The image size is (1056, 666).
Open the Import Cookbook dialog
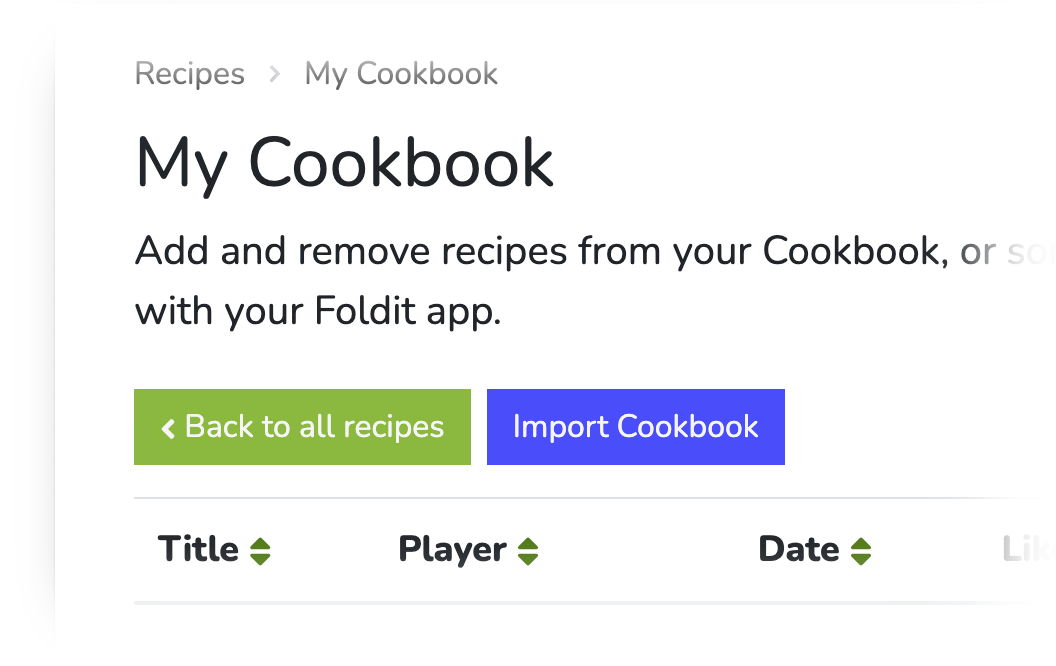635,427
